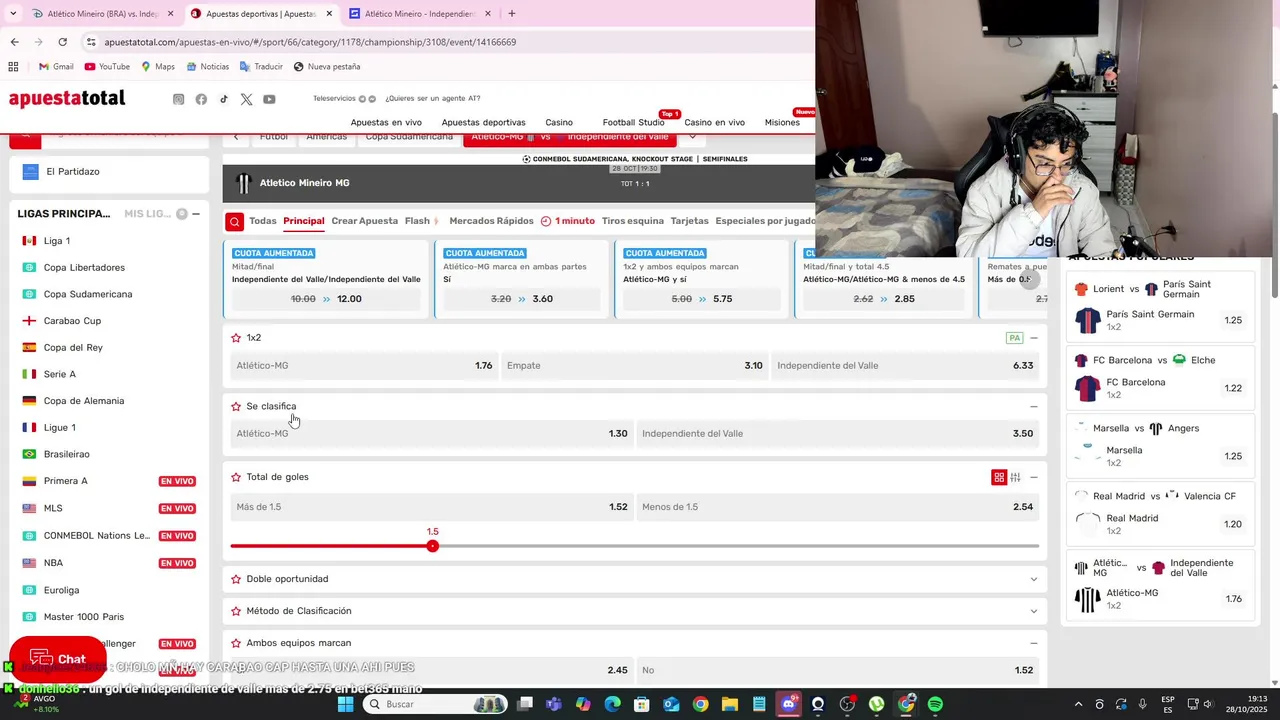Image resolution: width=1280 pixels, height=720 pixels.
Task: Open Windows Start menu
Action: [345, 704]
